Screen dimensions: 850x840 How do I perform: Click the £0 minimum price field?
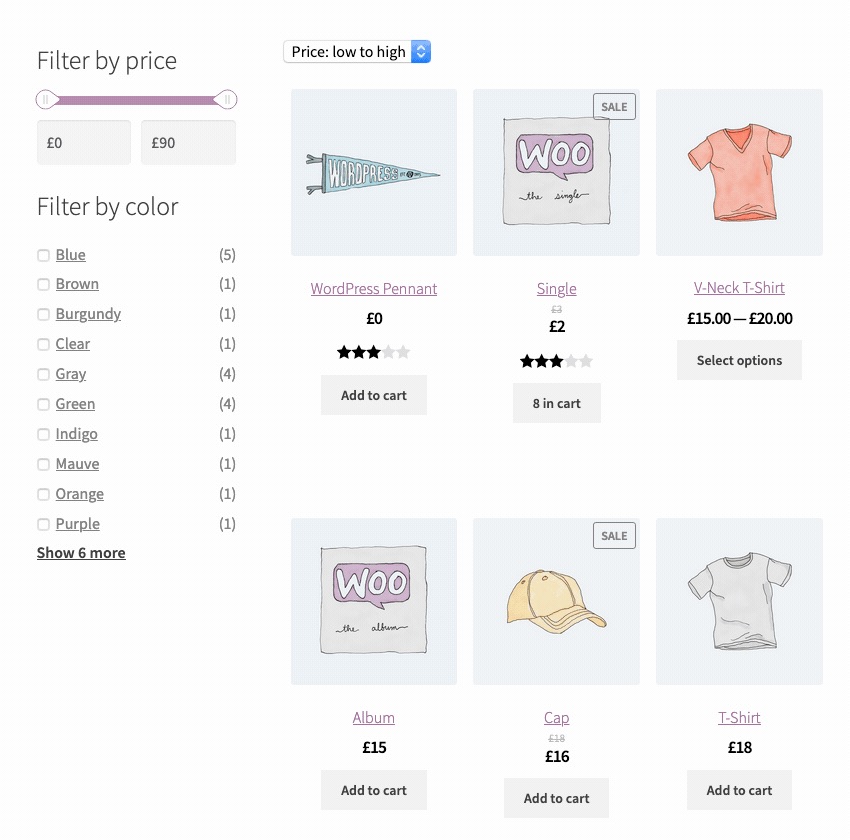pos(84,143)
